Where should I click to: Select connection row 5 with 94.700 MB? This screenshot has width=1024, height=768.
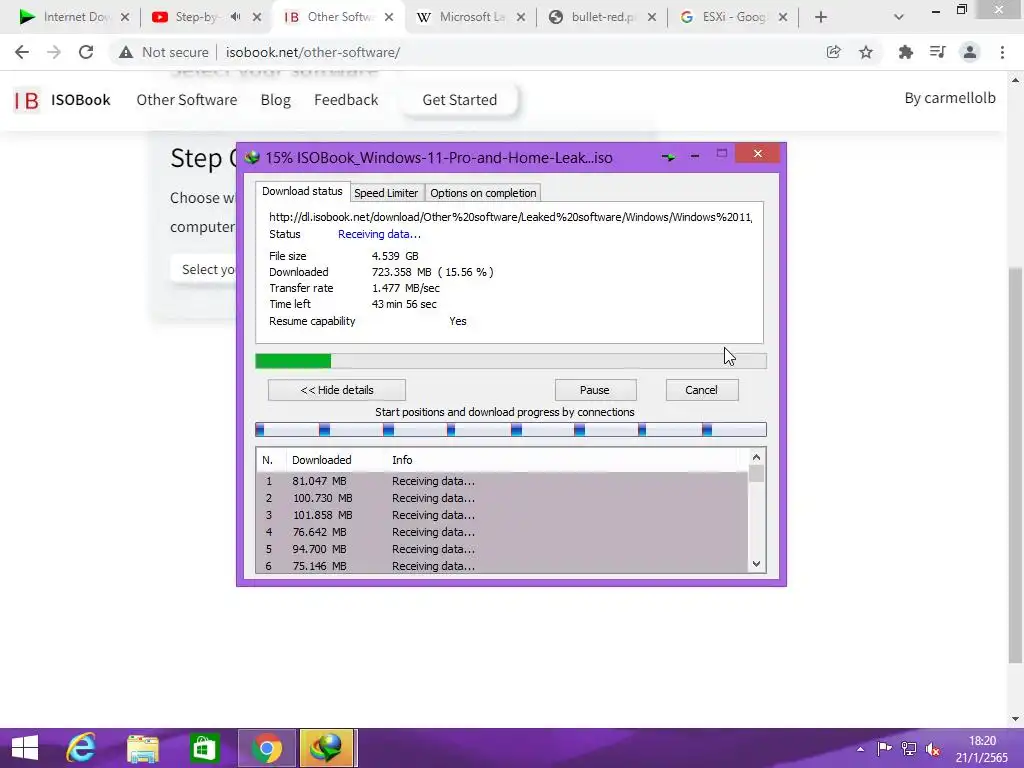[x=502, y=549]
